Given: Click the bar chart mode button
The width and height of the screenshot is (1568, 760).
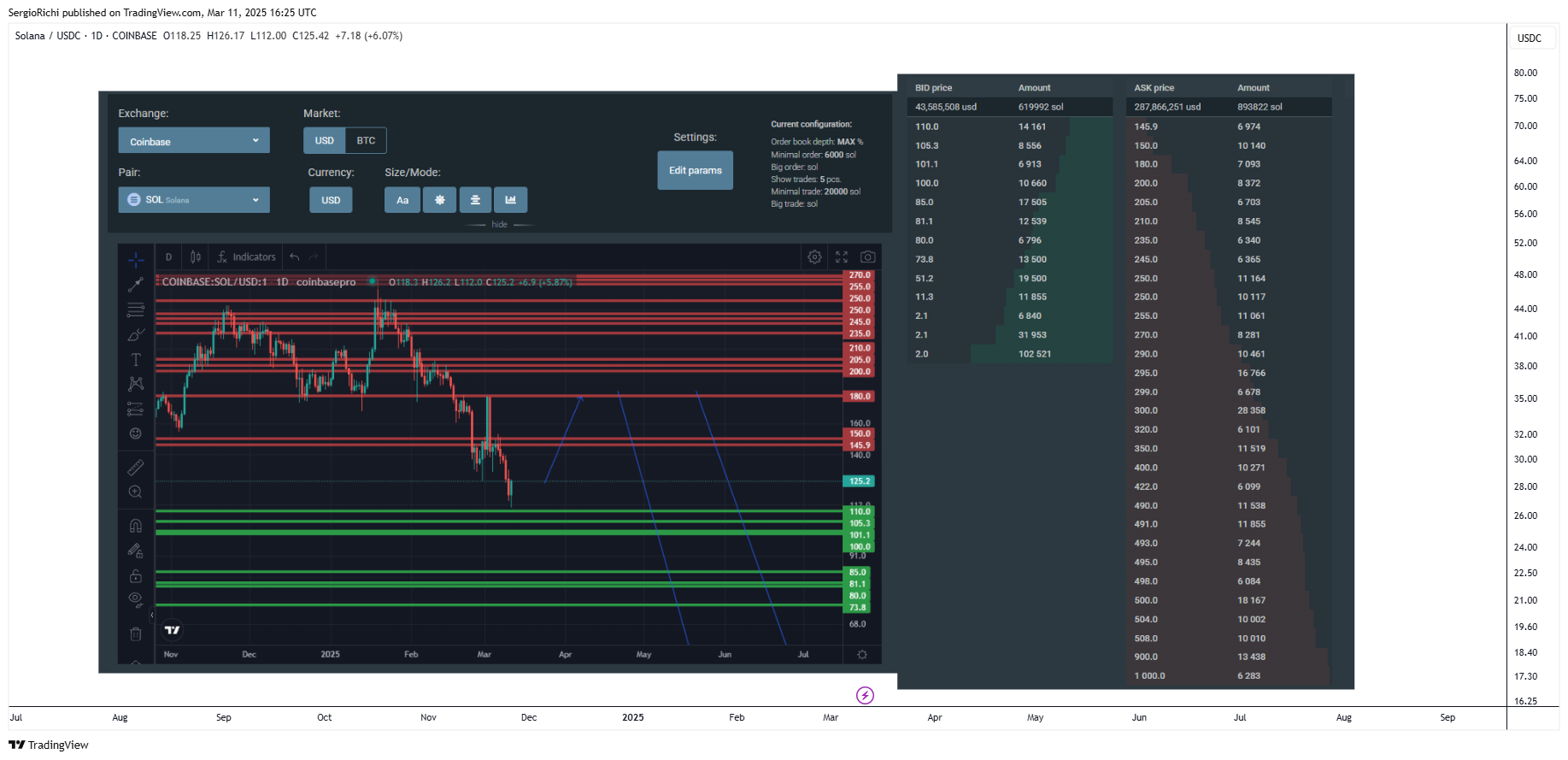Looking at the screenshot, I should tap(510, 200).
